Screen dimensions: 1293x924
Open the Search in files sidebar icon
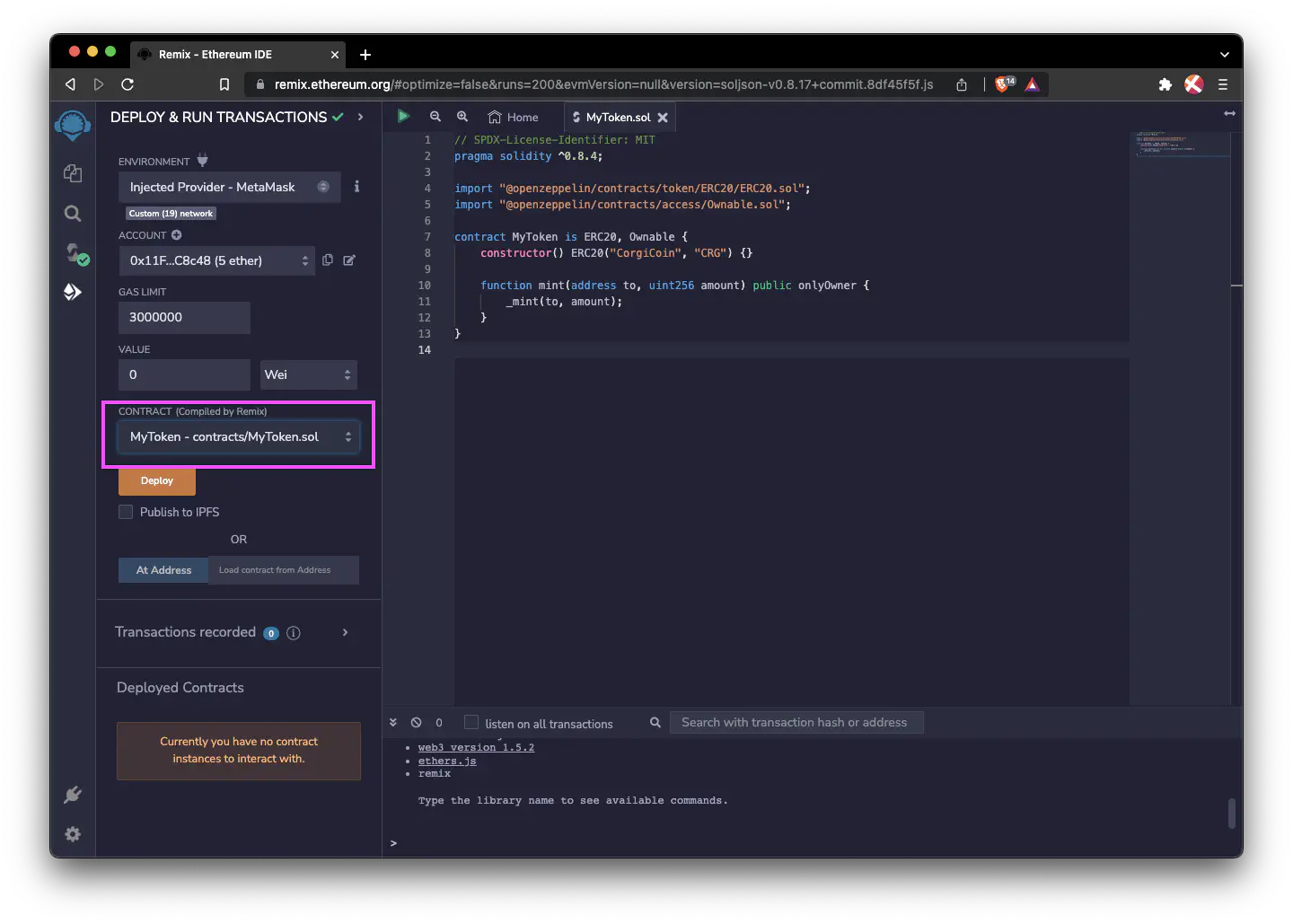click(x=73, y=214)
